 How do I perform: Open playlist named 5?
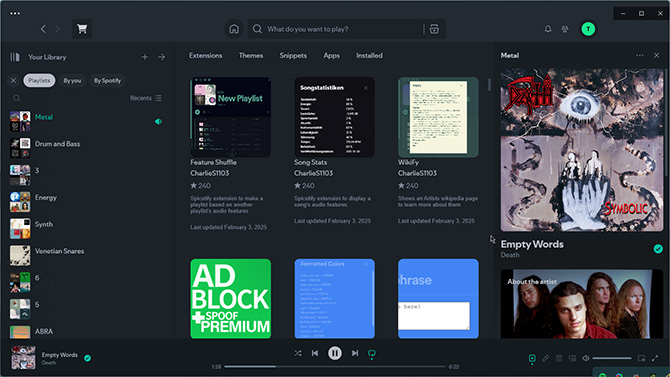88,309
